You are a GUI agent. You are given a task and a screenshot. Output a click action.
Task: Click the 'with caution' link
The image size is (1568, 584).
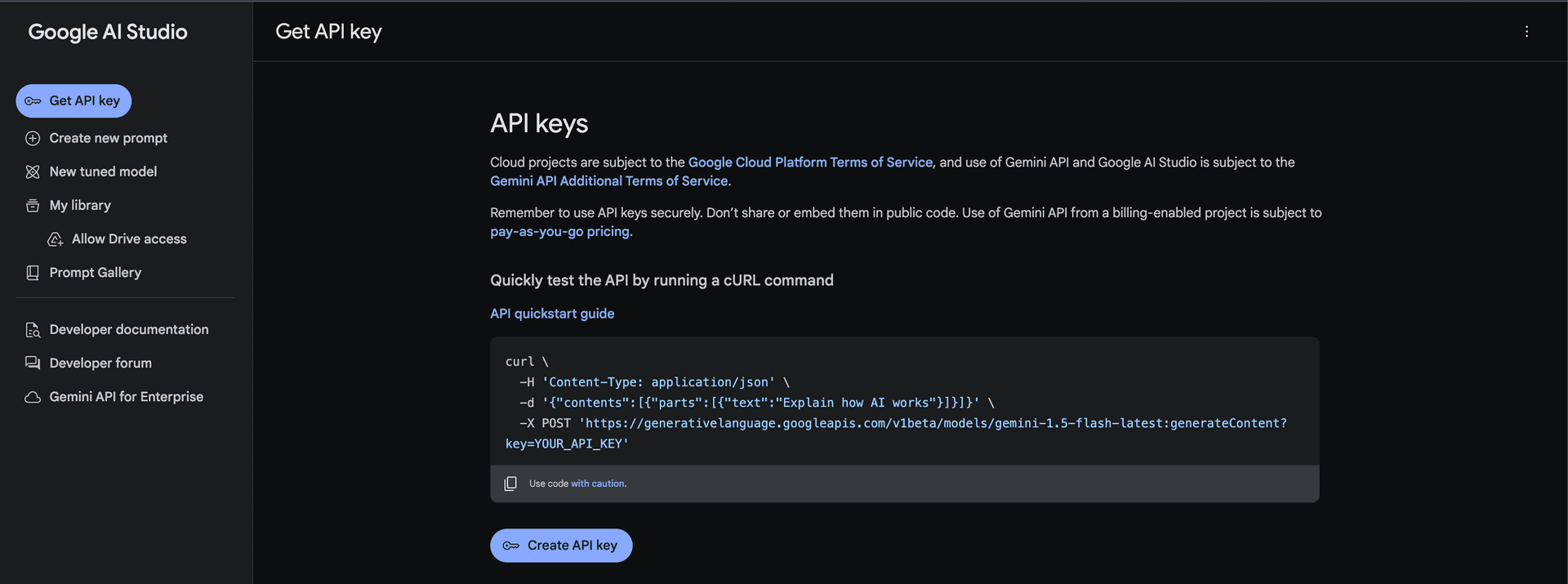click(598, 484)
